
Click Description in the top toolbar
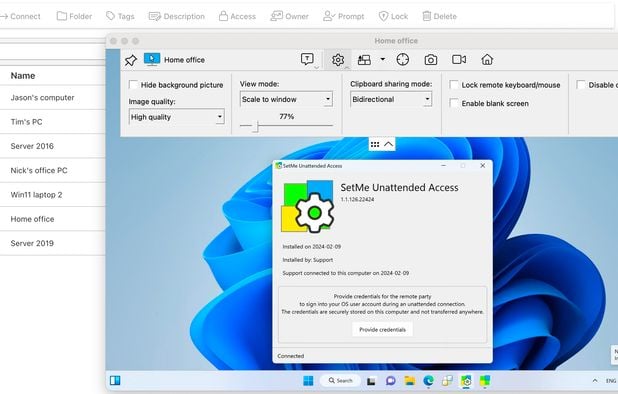click(177, 16)
